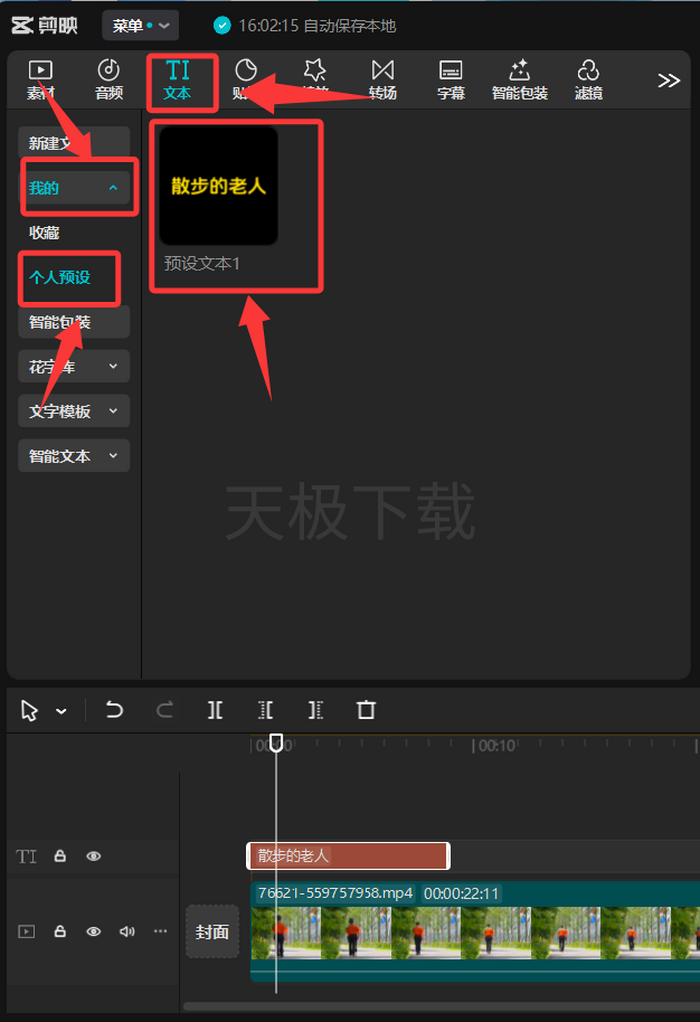This screenshot has width=700, height=1022.
Task: Expand the 花字库 section
Action: pos(74,366)
